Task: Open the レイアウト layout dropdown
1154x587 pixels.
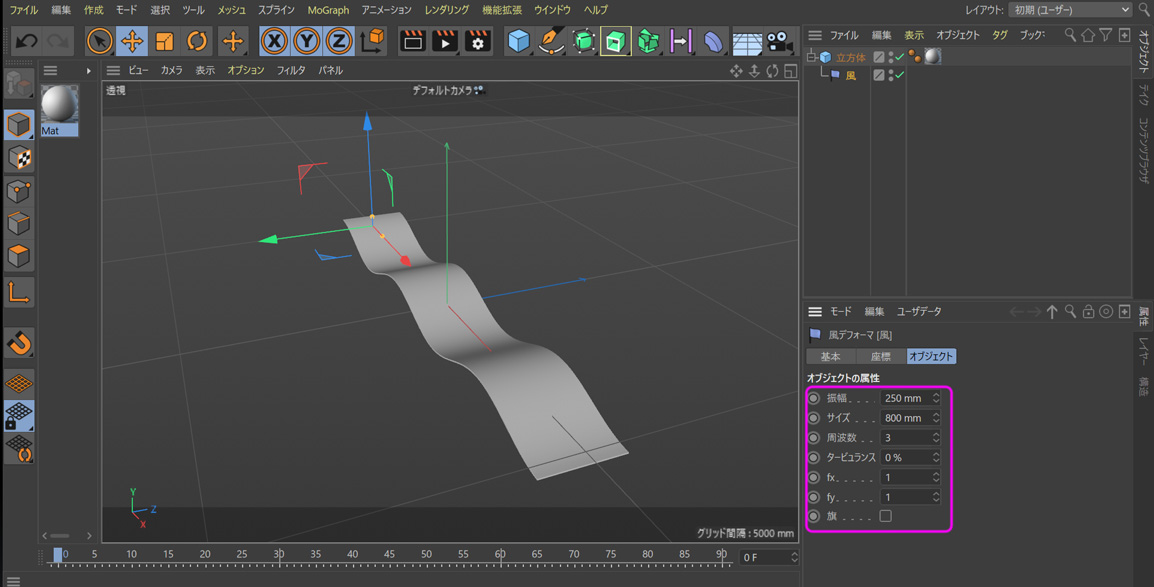Action: click(1069, 10)
